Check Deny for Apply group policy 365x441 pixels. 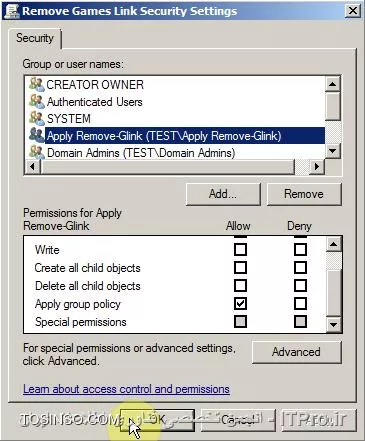300,303
